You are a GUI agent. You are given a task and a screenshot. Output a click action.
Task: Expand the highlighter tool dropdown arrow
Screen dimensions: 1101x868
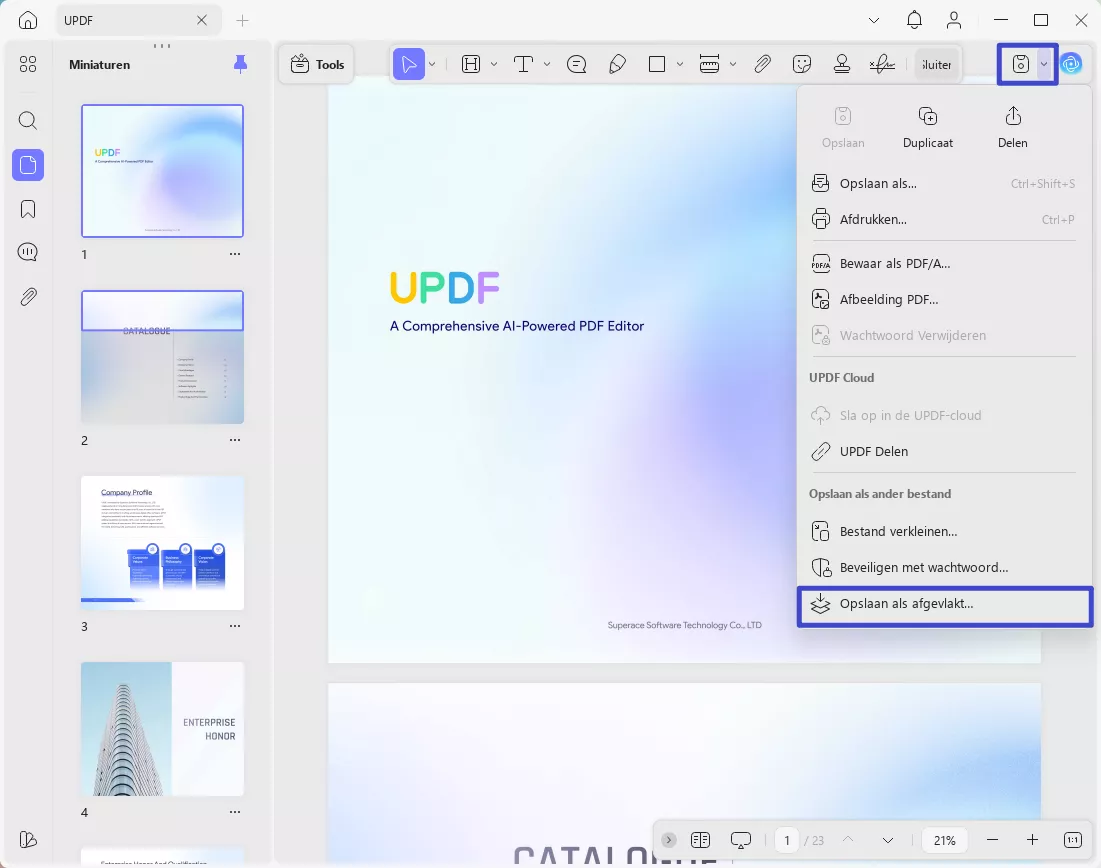[494, 65]
